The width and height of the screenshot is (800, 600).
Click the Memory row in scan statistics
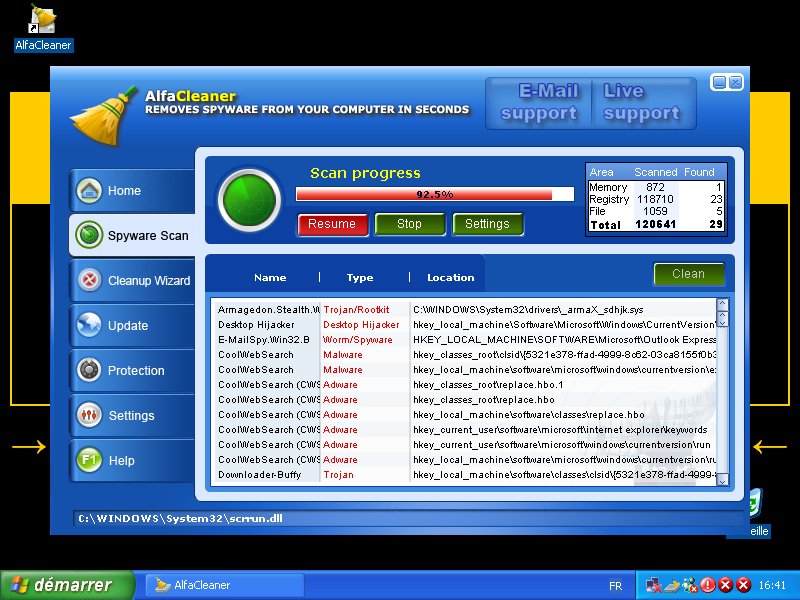pyautogui.click(x=656, y=187)
